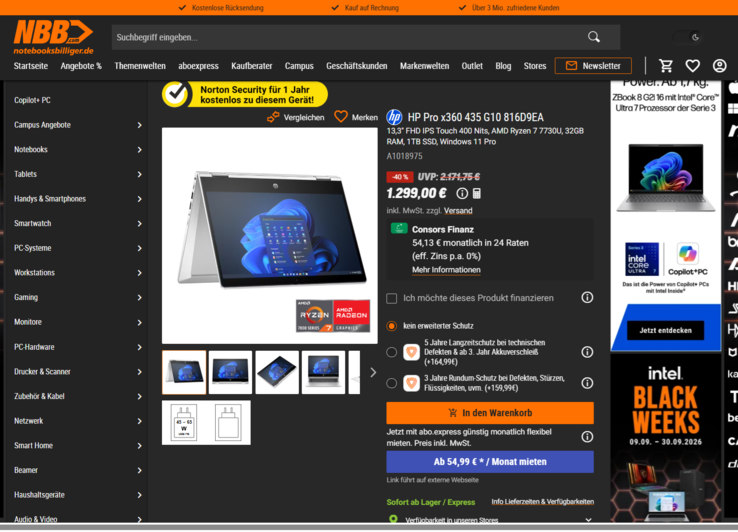This screenshot has width=738, height=532.
Task: Click the plain charger plug icon
Action: [228, 422]
